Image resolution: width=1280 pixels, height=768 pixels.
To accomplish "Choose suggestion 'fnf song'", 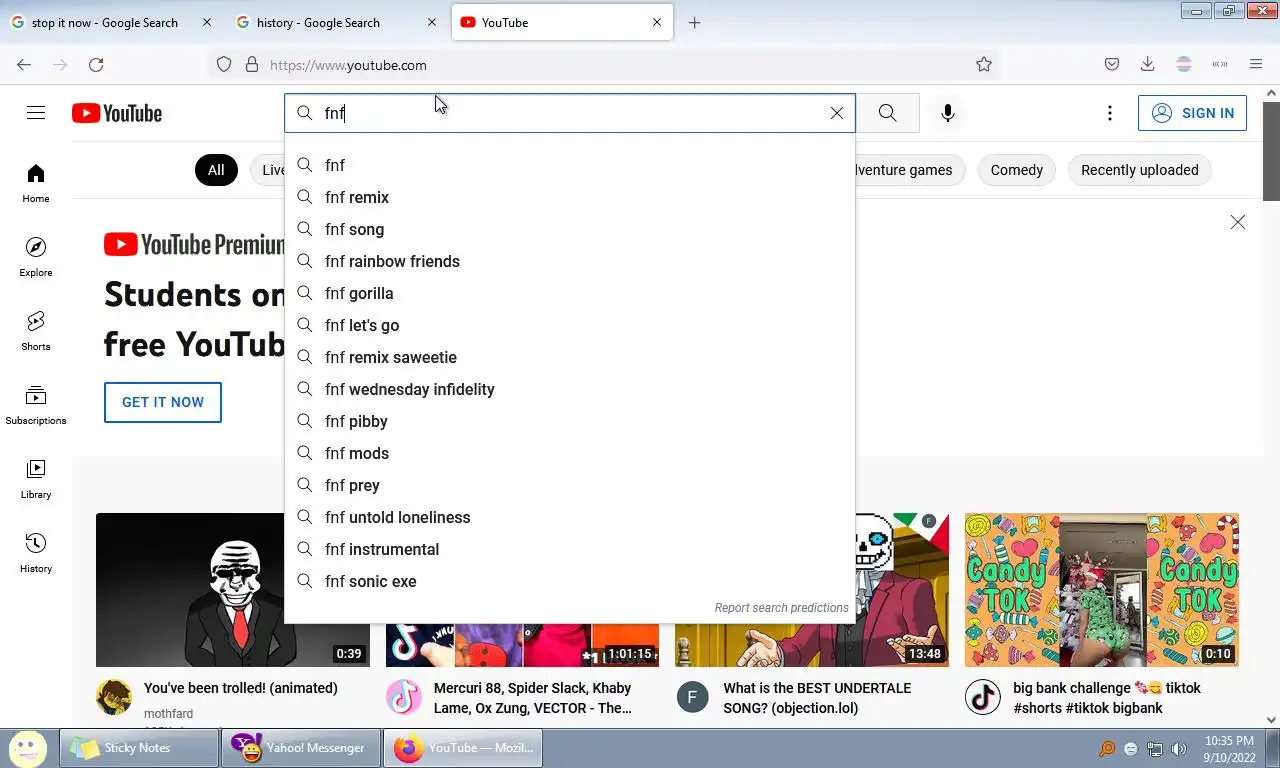I will coord(570,229).
